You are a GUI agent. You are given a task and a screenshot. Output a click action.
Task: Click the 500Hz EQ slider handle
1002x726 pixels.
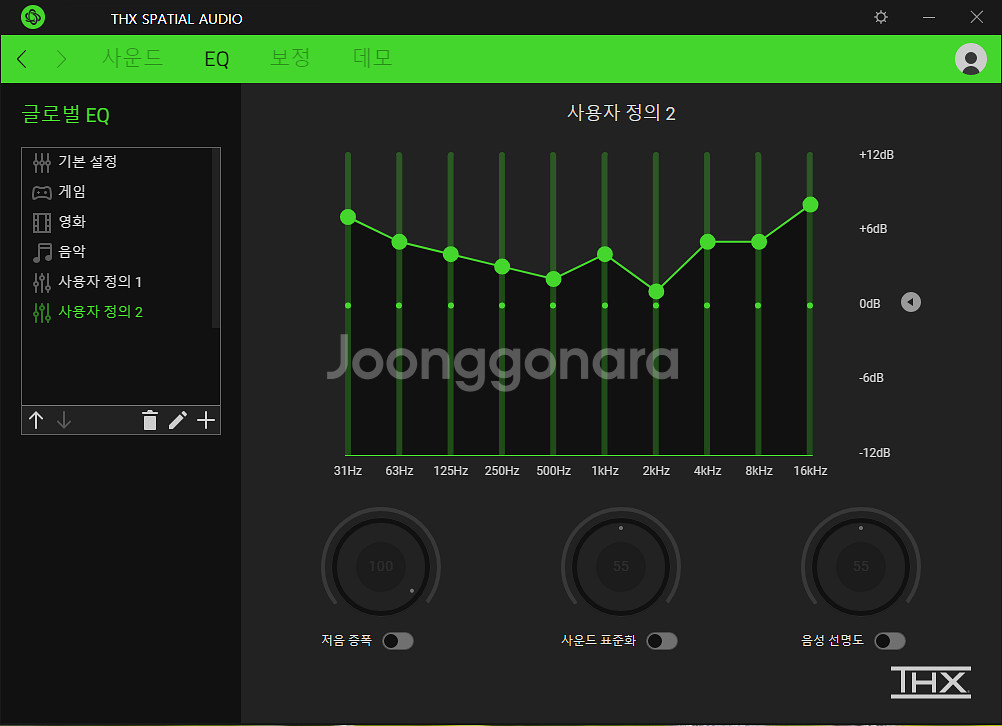tap(553, 279)
